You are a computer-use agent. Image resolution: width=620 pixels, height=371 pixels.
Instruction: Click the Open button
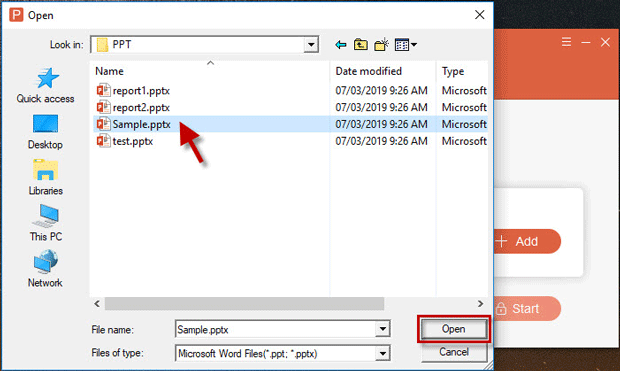[454, 329]
